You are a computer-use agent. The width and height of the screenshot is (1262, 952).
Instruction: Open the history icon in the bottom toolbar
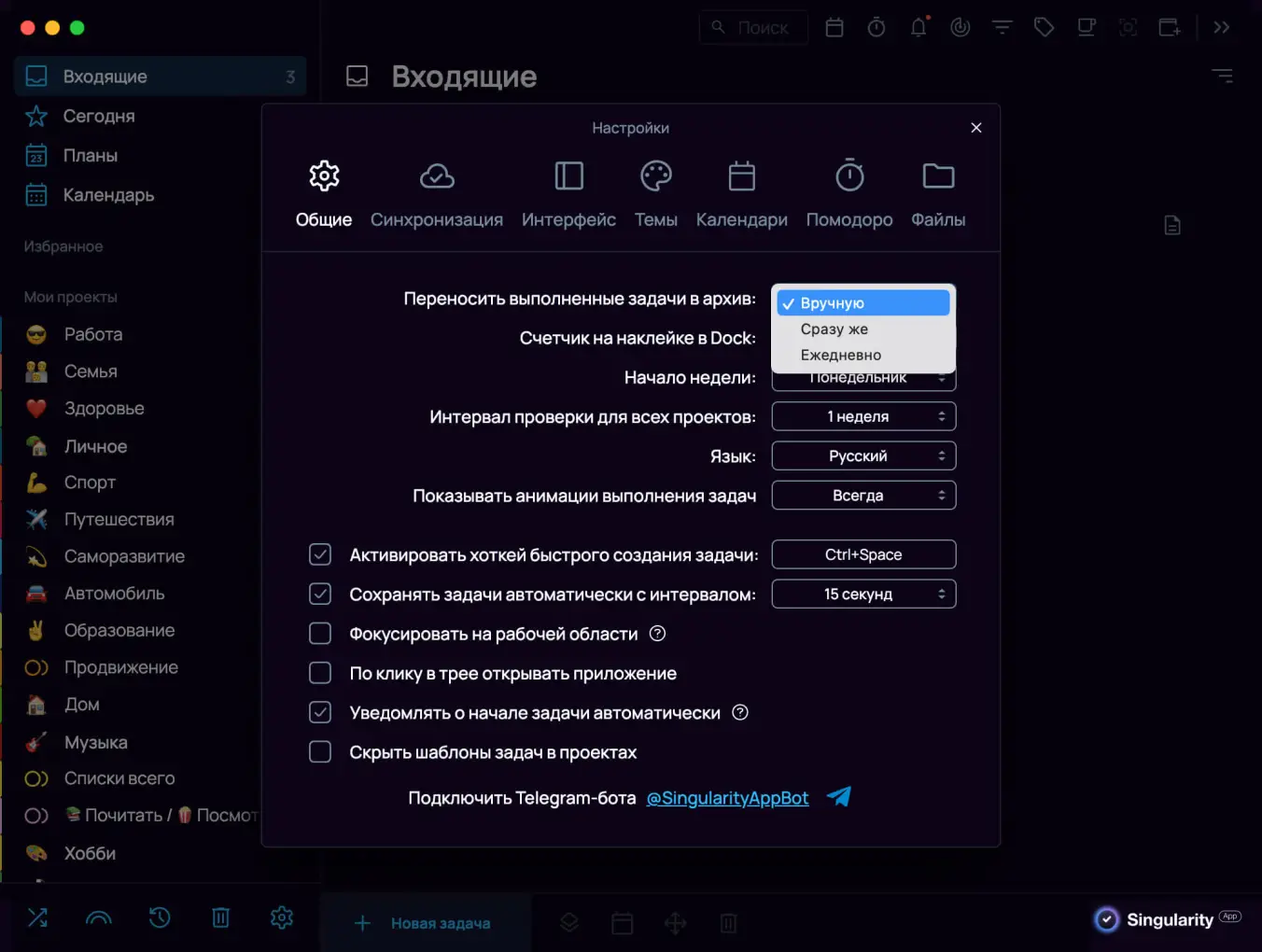point(160,918)
